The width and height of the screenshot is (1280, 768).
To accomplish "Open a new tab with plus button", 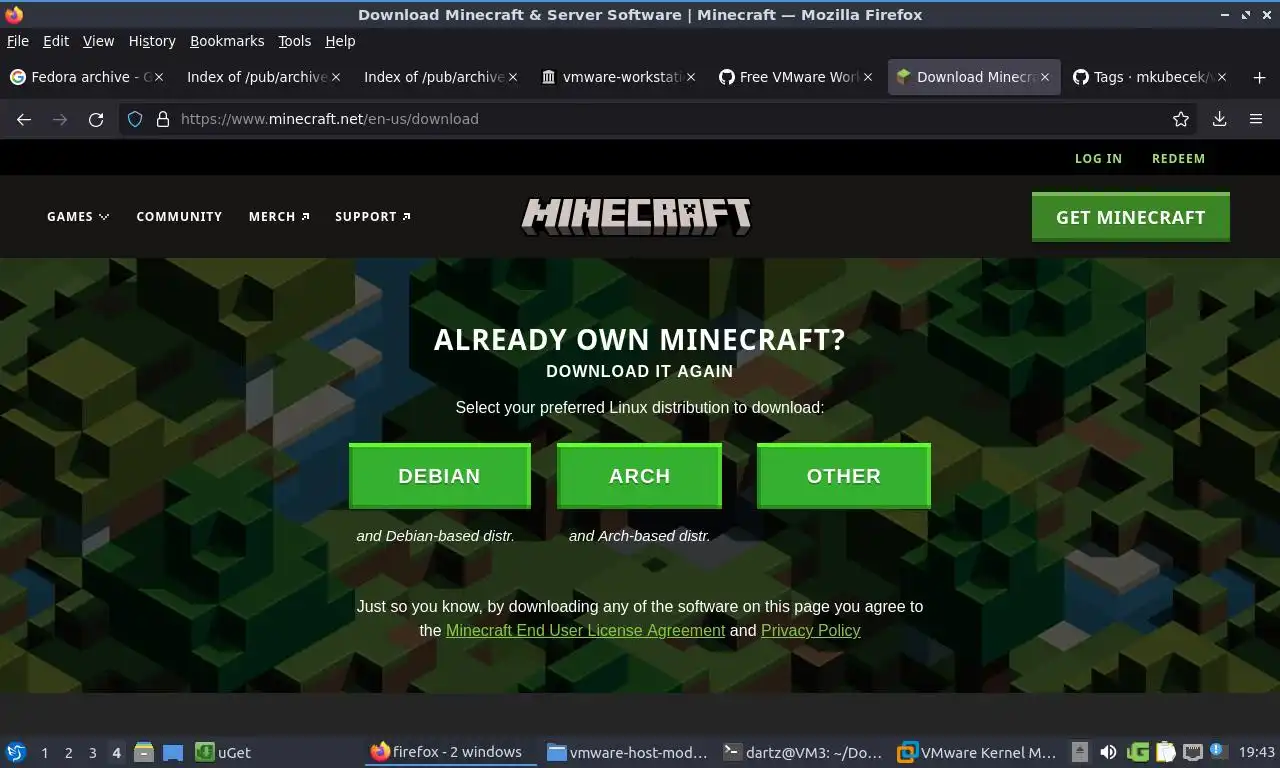I will [x=1259, y=77].
